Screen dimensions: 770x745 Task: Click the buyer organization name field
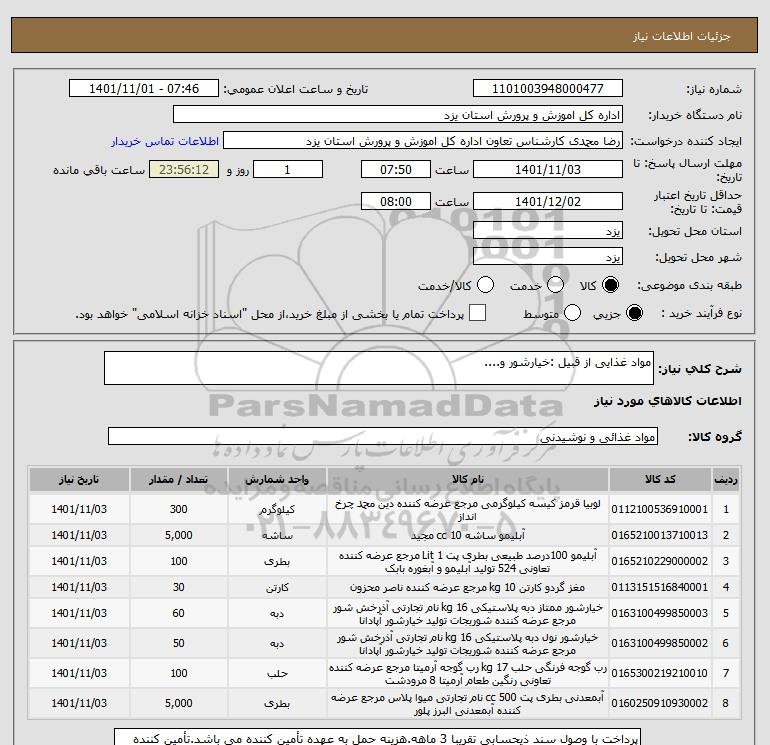[x=398, y=115]
